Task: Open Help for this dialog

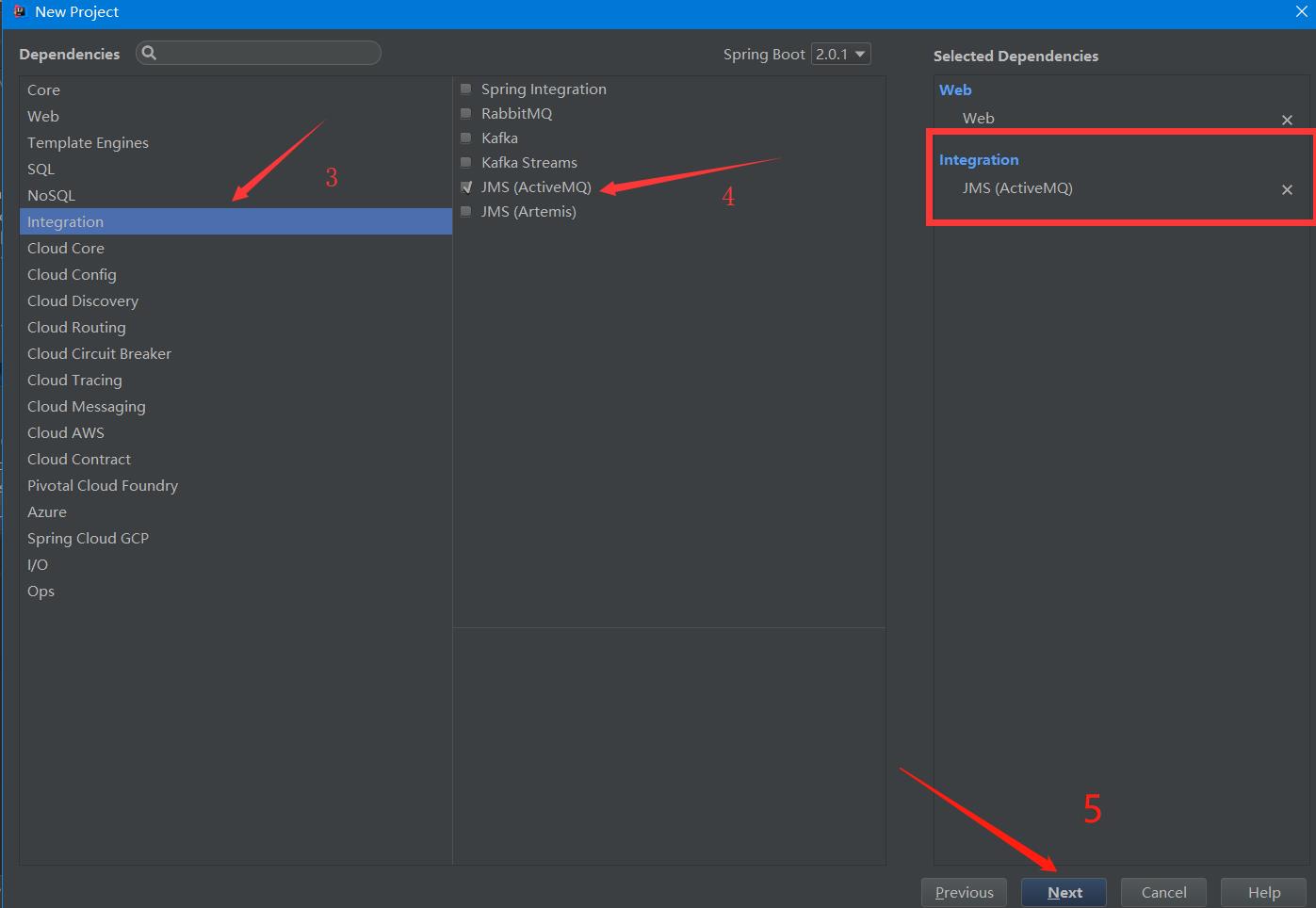Action: [1263, 892]
